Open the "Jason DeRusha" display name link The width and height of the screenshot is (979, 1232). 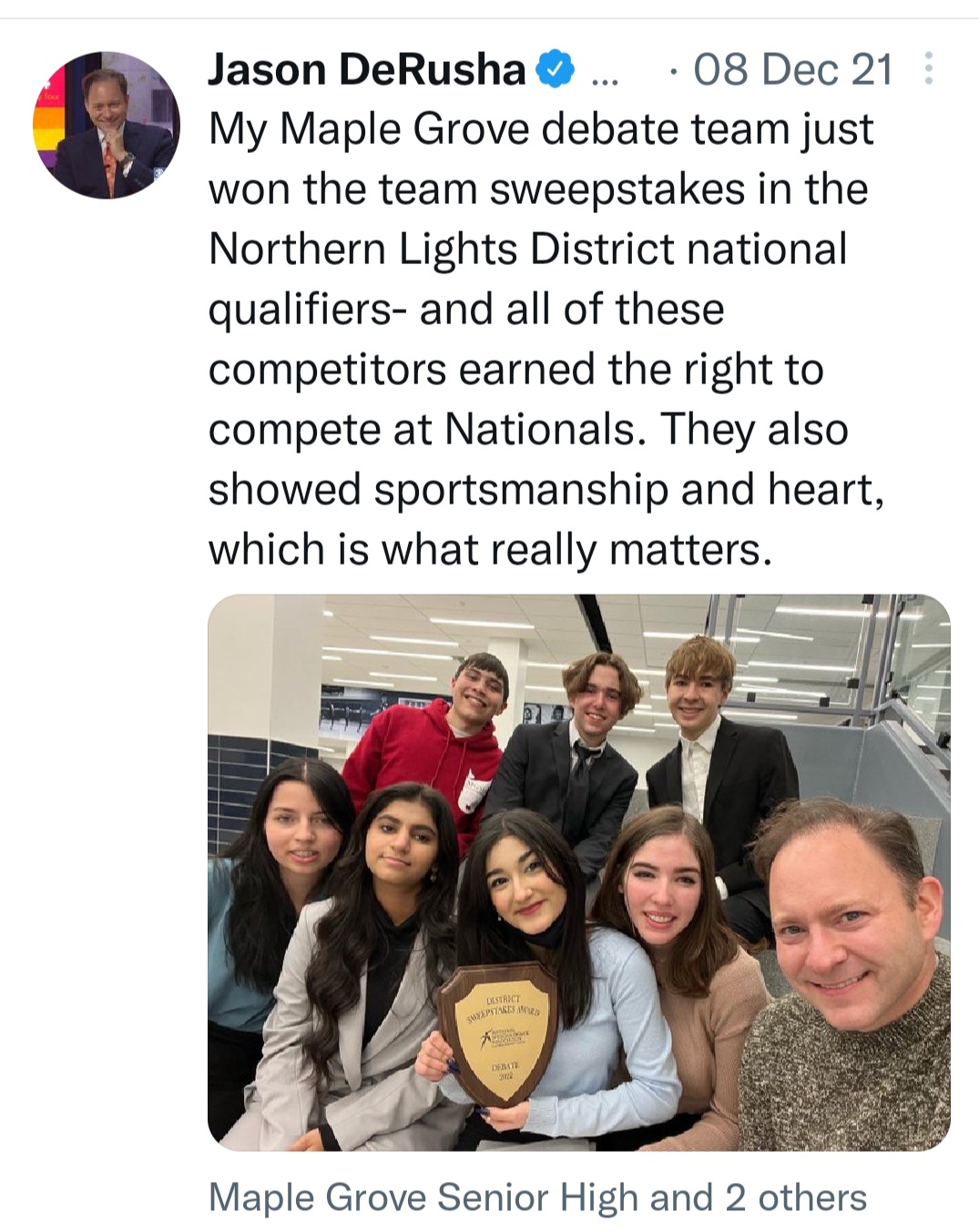tap(367, 70)
